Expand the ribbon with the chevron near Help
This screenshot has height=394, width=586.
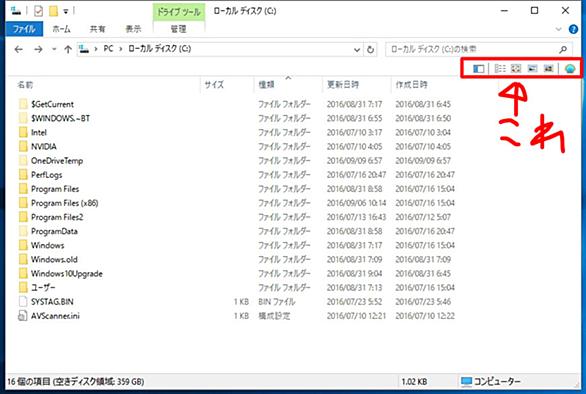pyautogui.click(x=559, y=29)
